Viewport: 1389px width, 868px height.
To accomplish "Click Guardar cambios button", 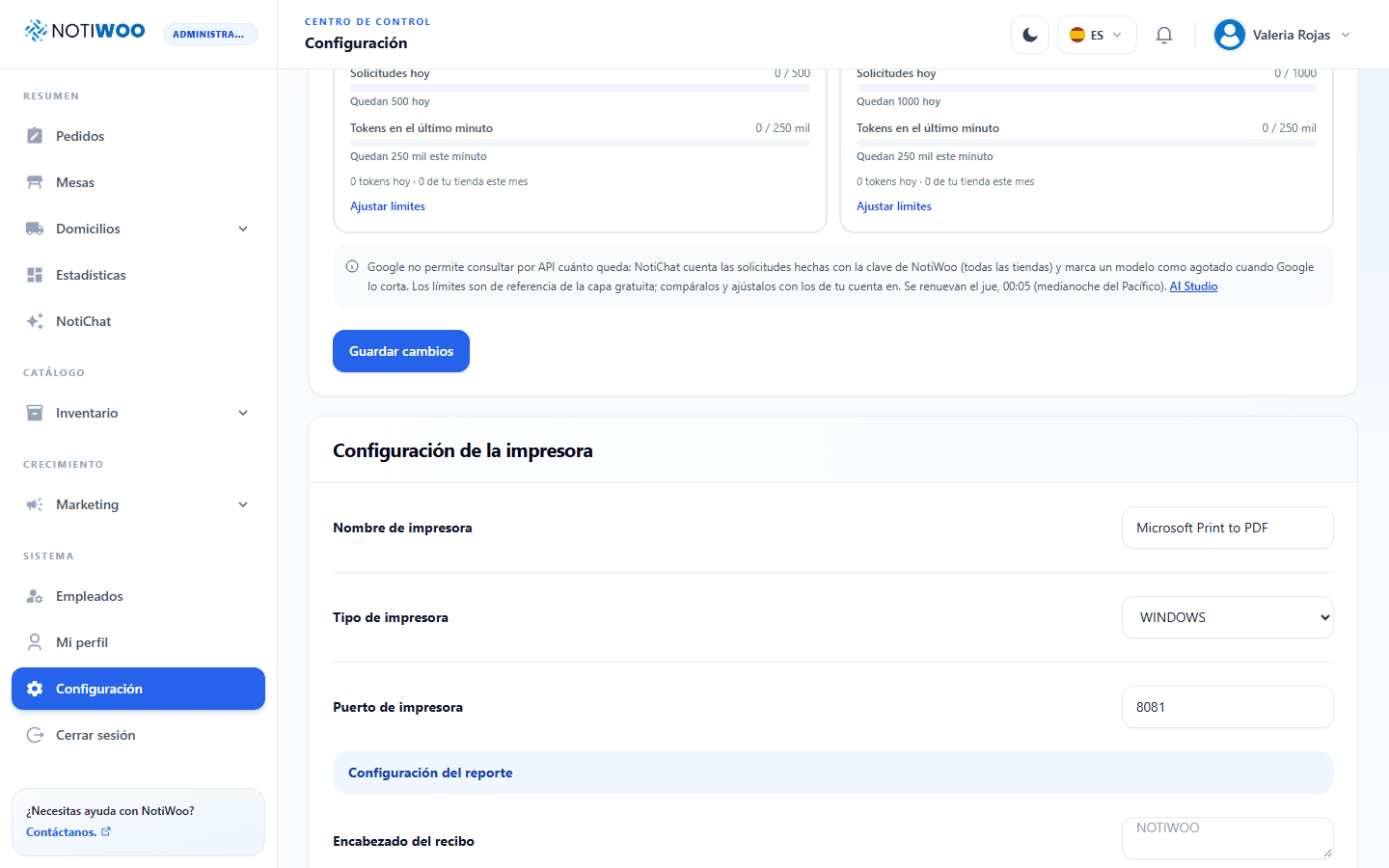I will (x=401, y=351).
